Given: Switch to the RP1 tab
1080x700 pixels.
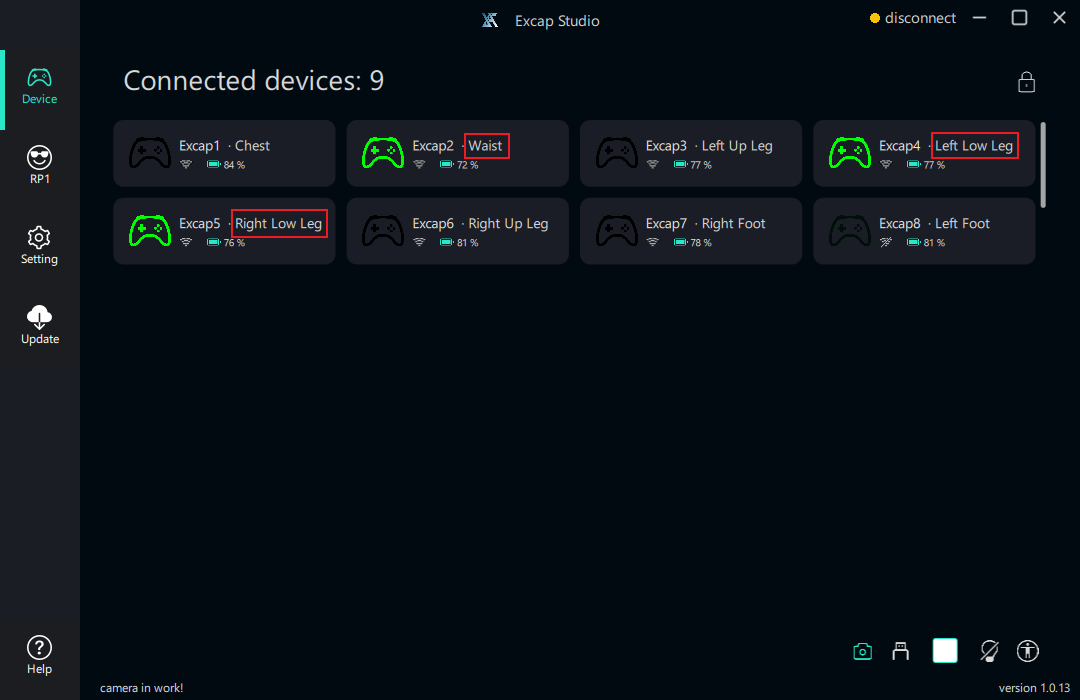Looking at the screenshot, I should 40,166.
